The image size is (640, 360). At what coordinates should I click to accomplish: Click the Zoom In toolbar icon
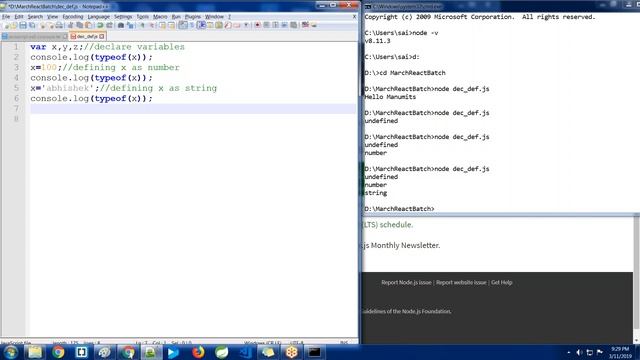tap(142, 25)
